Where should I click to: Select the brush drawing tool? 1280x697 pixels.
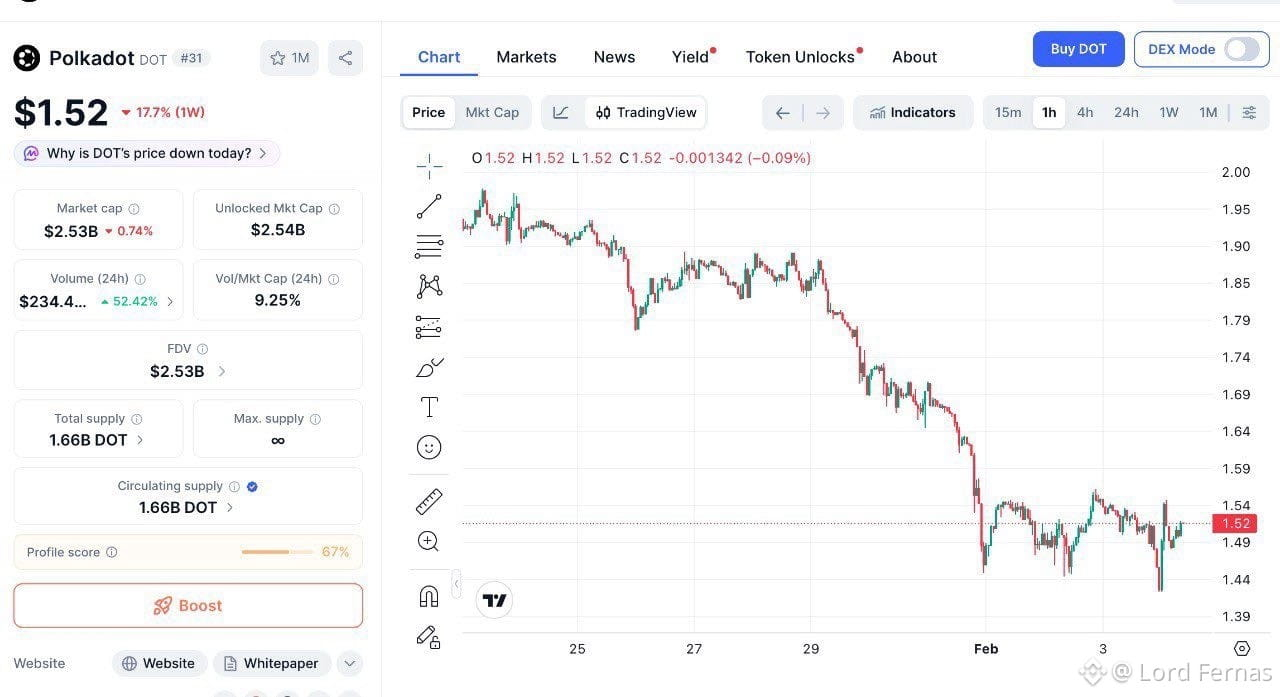pyautogui.click(x=429, y=367)
